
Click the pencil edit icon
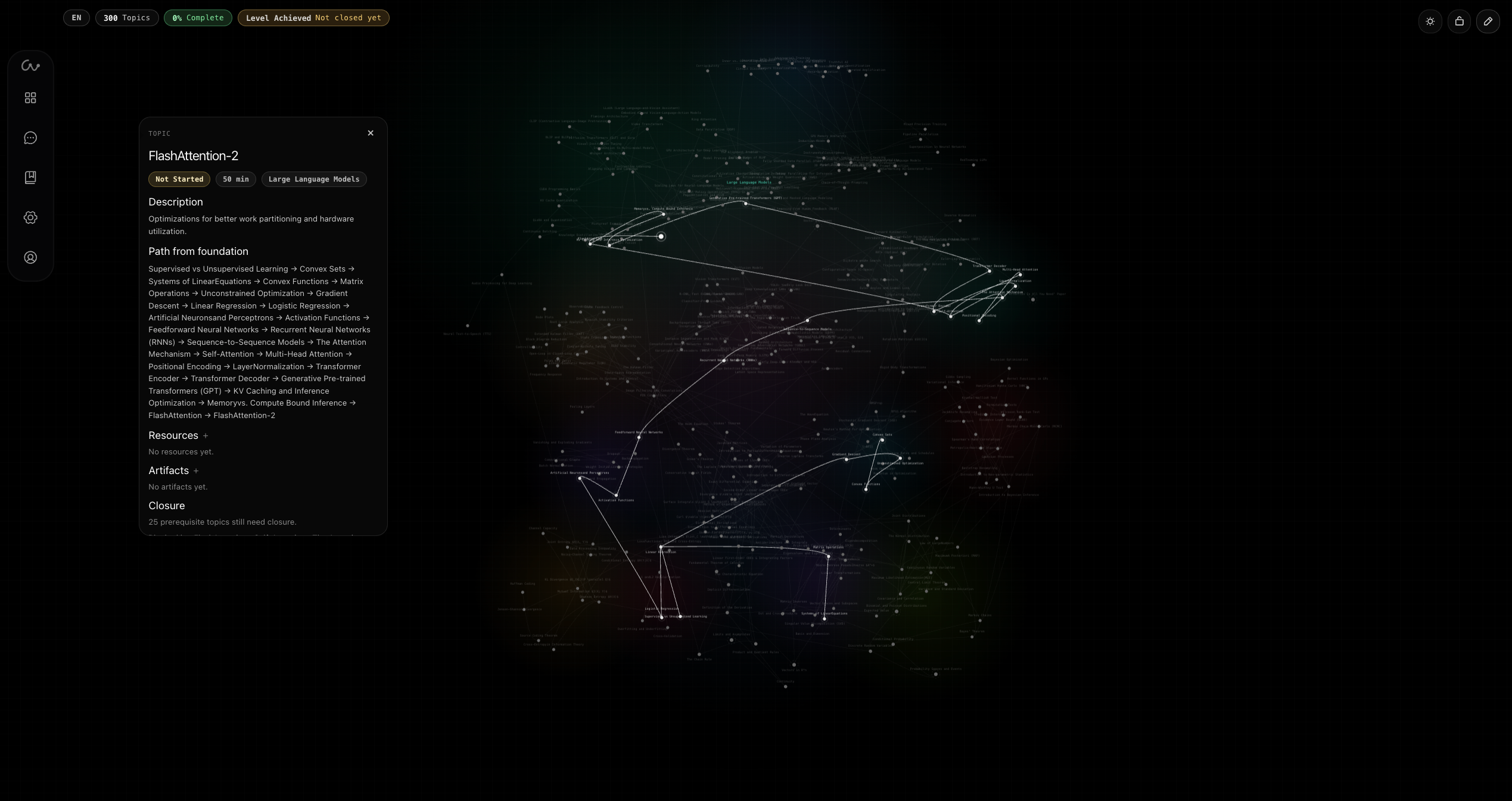[x=1488, y=21]
